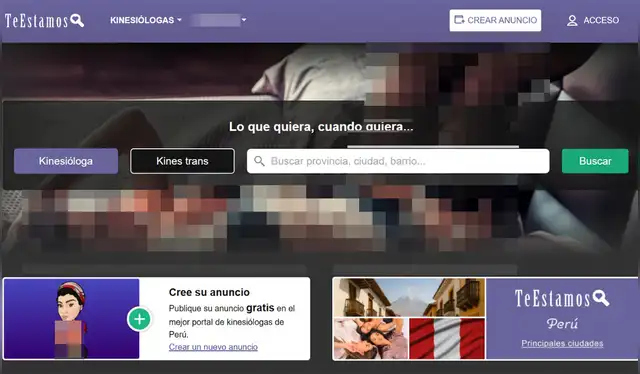
Task: Click the green plus icon on ad card
Action: [x=140, y=319]
